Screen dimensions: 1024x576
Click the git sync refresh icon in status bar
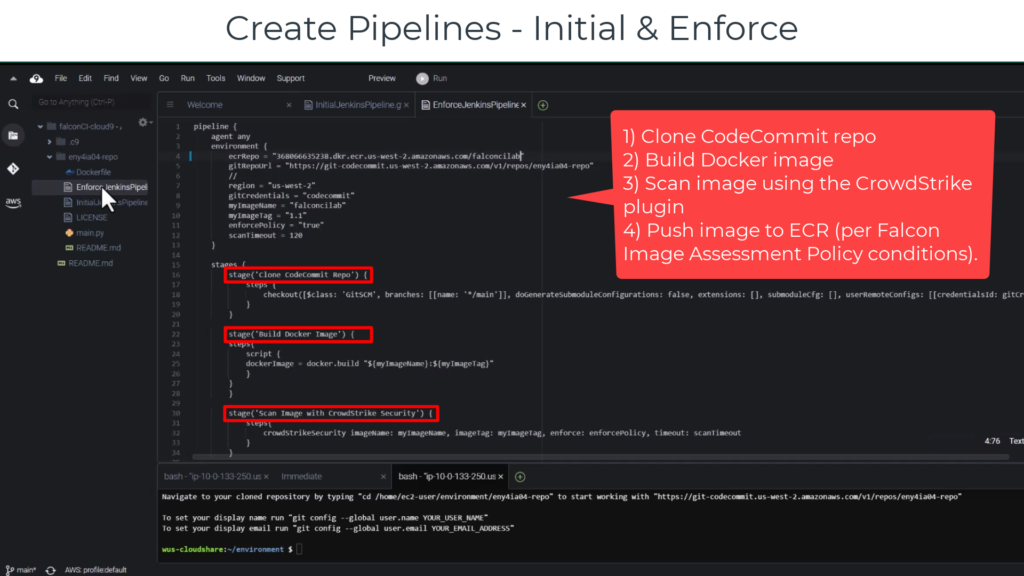coord(50,570)
